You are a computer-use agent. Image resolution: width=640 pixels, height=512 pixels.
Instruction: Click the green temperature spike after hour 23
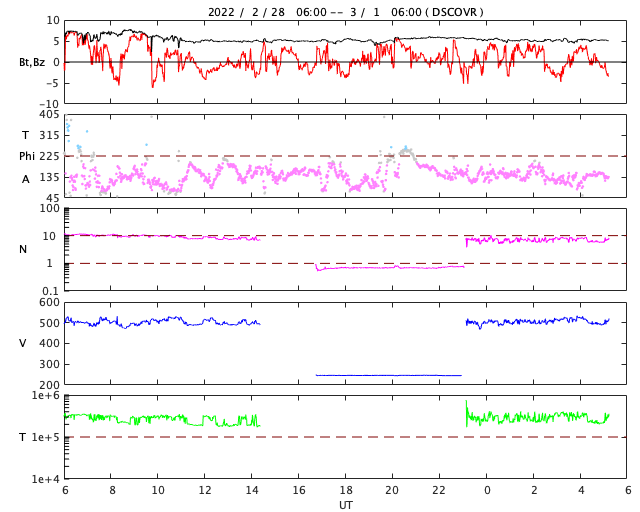tap(467, 413)
